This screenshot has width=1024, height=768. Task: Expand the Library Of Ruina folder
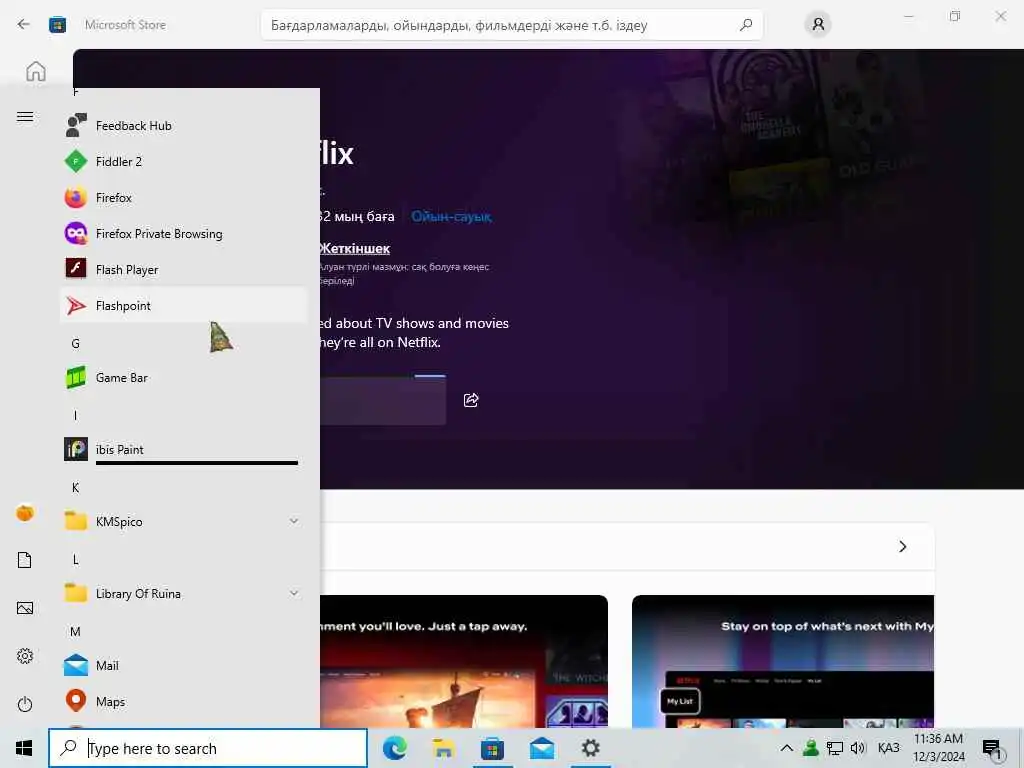point(183,593)
